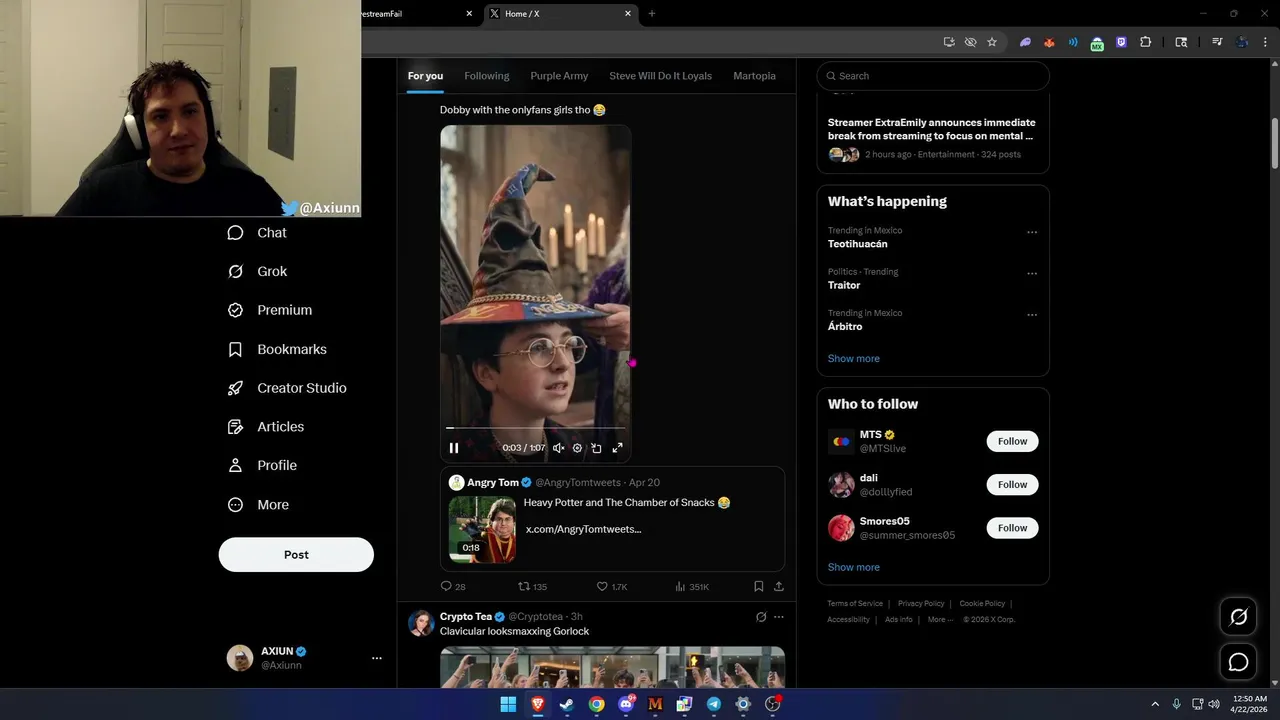1280x720 pixels.
Task: Open floating chat messages button
Action: pyautogui.click(x=1238, y=662)
